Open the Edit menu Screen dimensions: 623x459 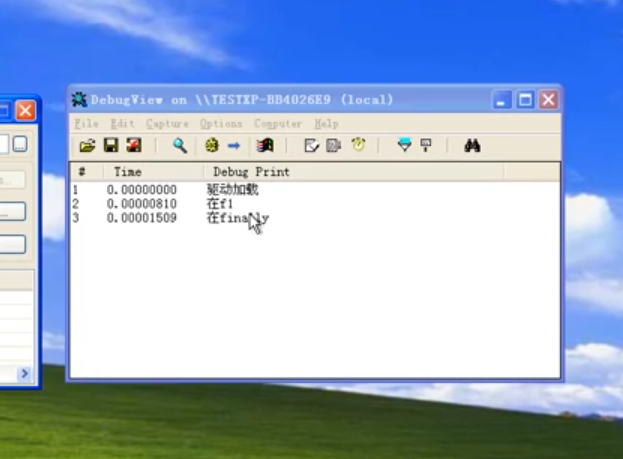click(122, 124)
